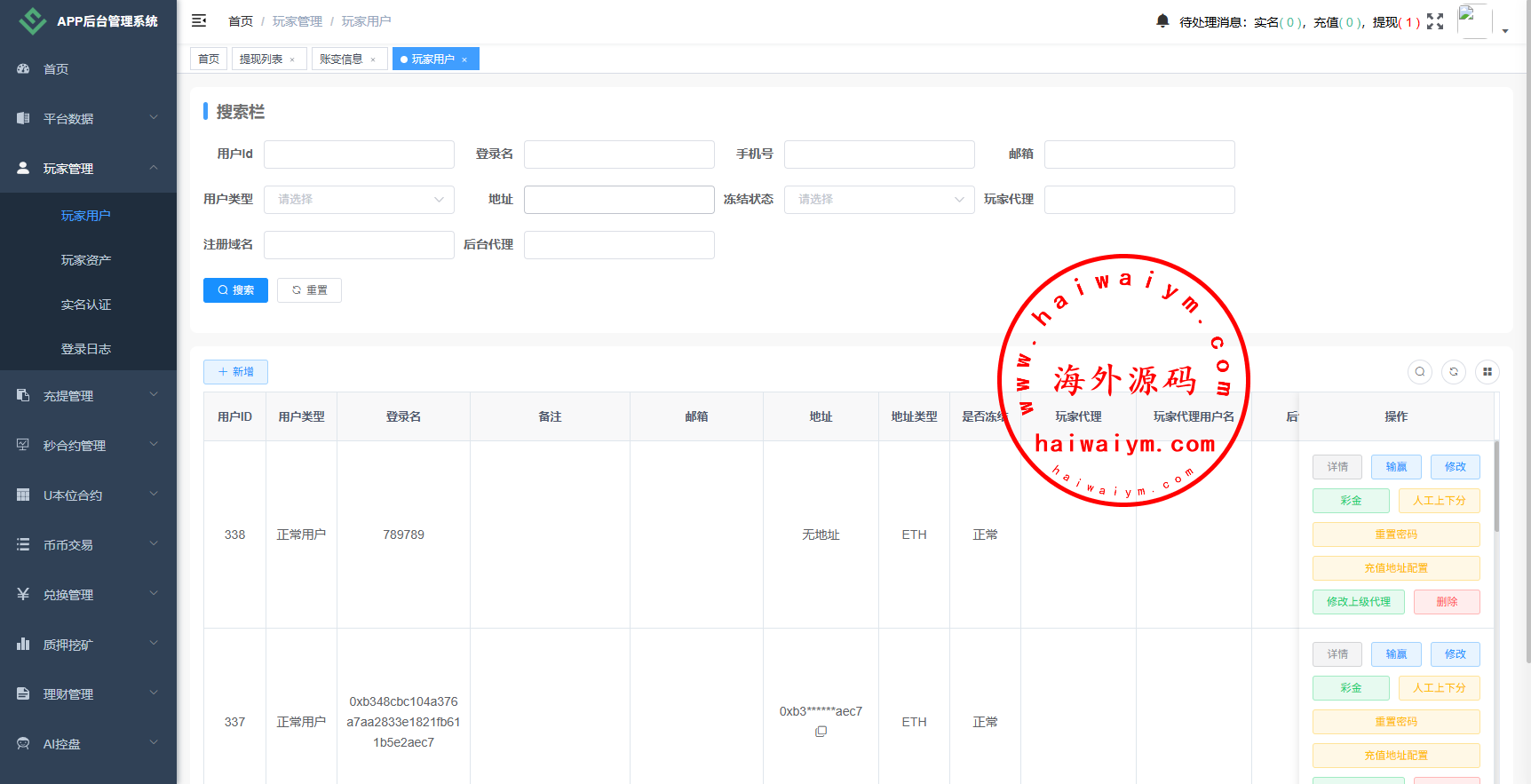Switch to the 账变信息 tab
This screenshot has width=1531, height=784.
[x=341, y=59]
